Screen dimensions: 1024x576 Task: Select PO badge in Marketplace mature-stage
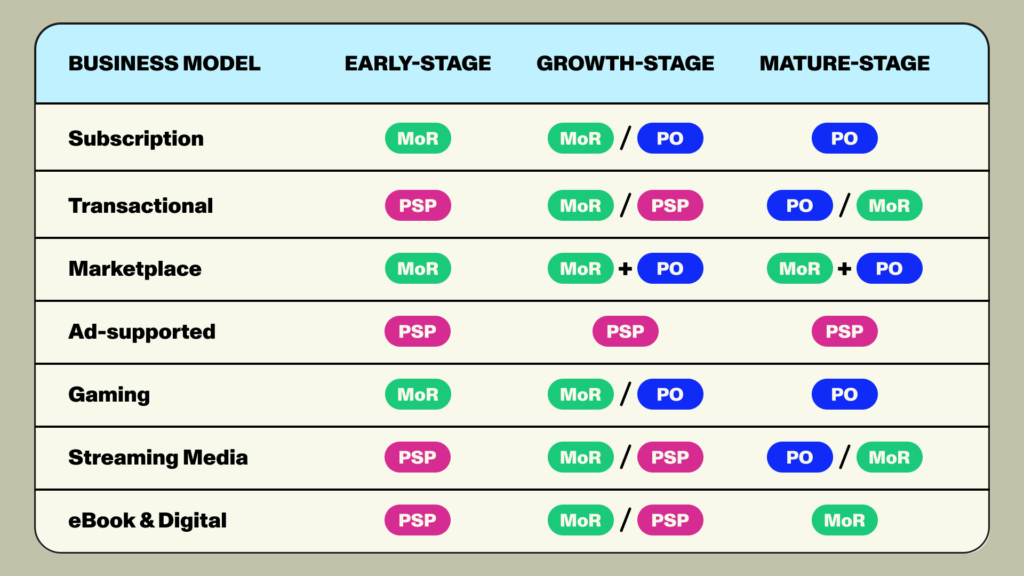(x=889, y=268)
